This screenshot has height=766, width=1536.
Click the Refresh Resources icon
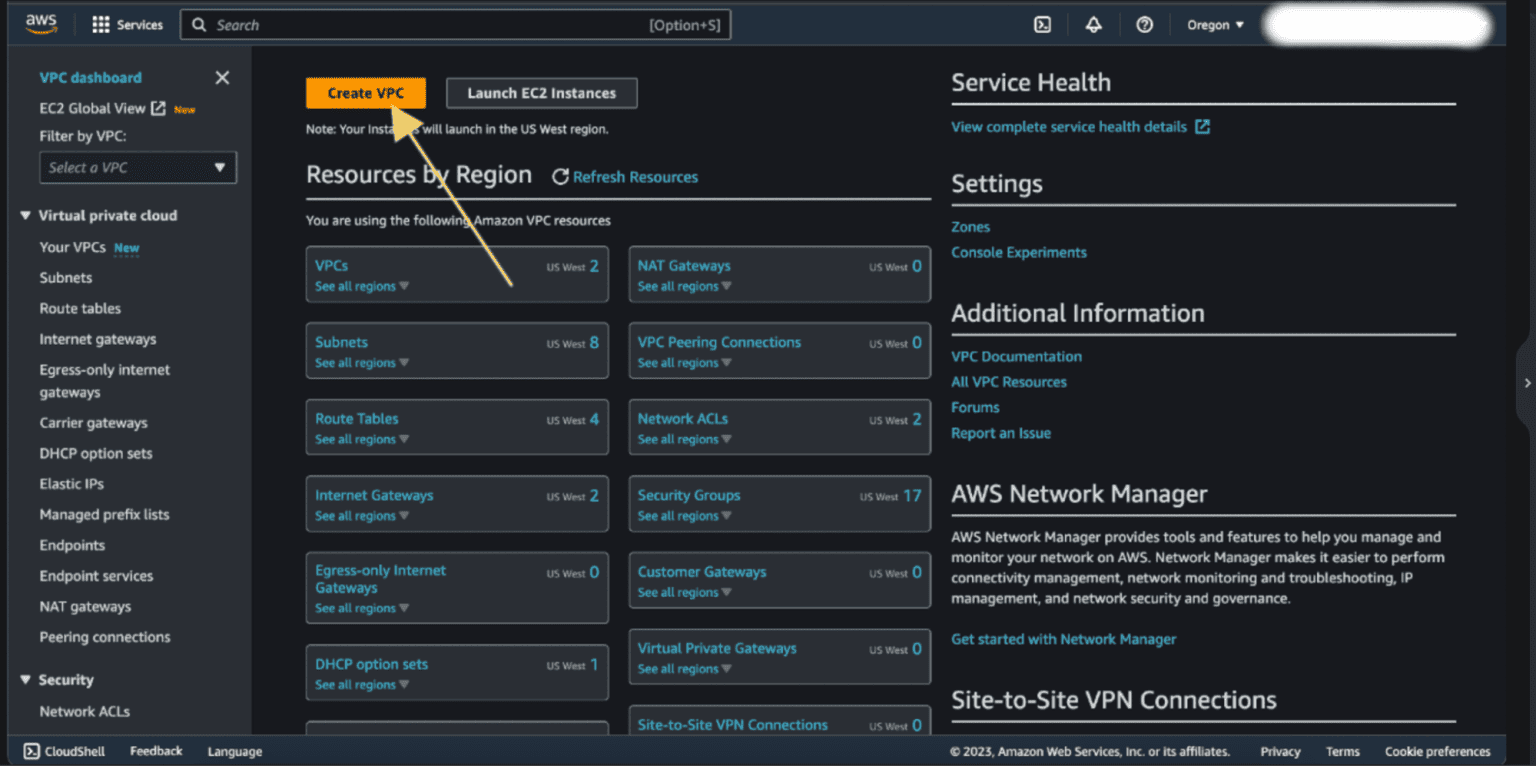pos(561,177)
